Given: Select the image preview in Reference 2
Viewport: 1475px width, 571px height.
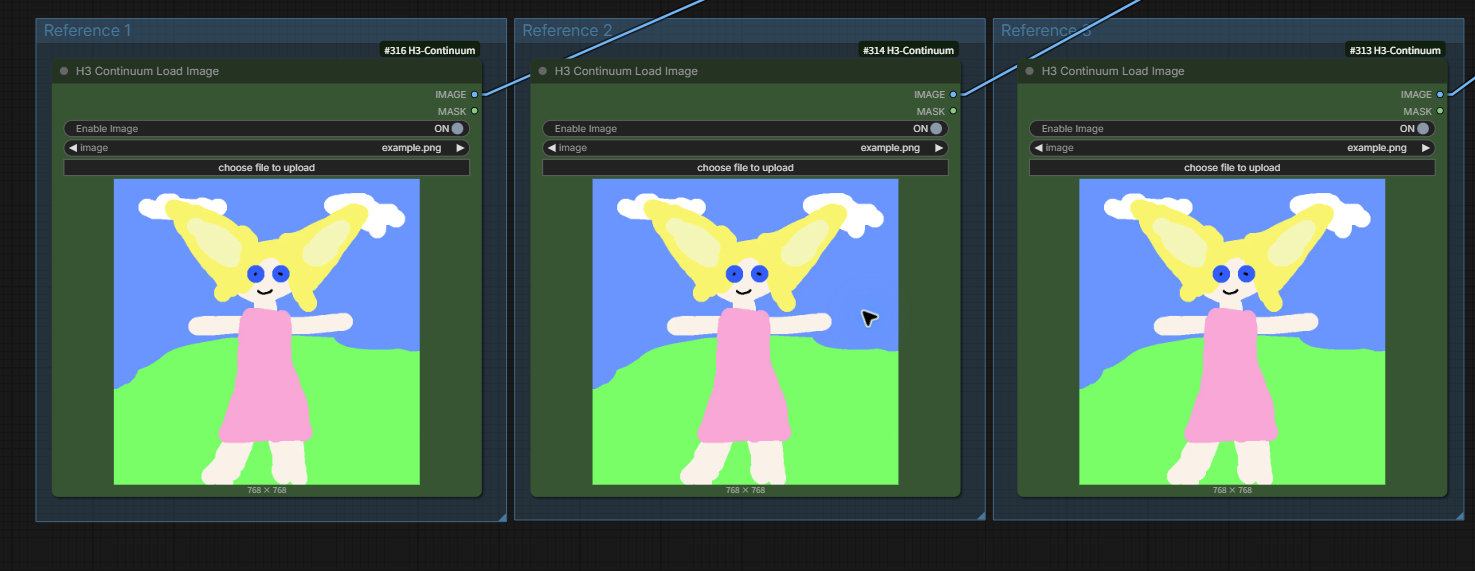Looking at the screenshot, I should 745,332.
